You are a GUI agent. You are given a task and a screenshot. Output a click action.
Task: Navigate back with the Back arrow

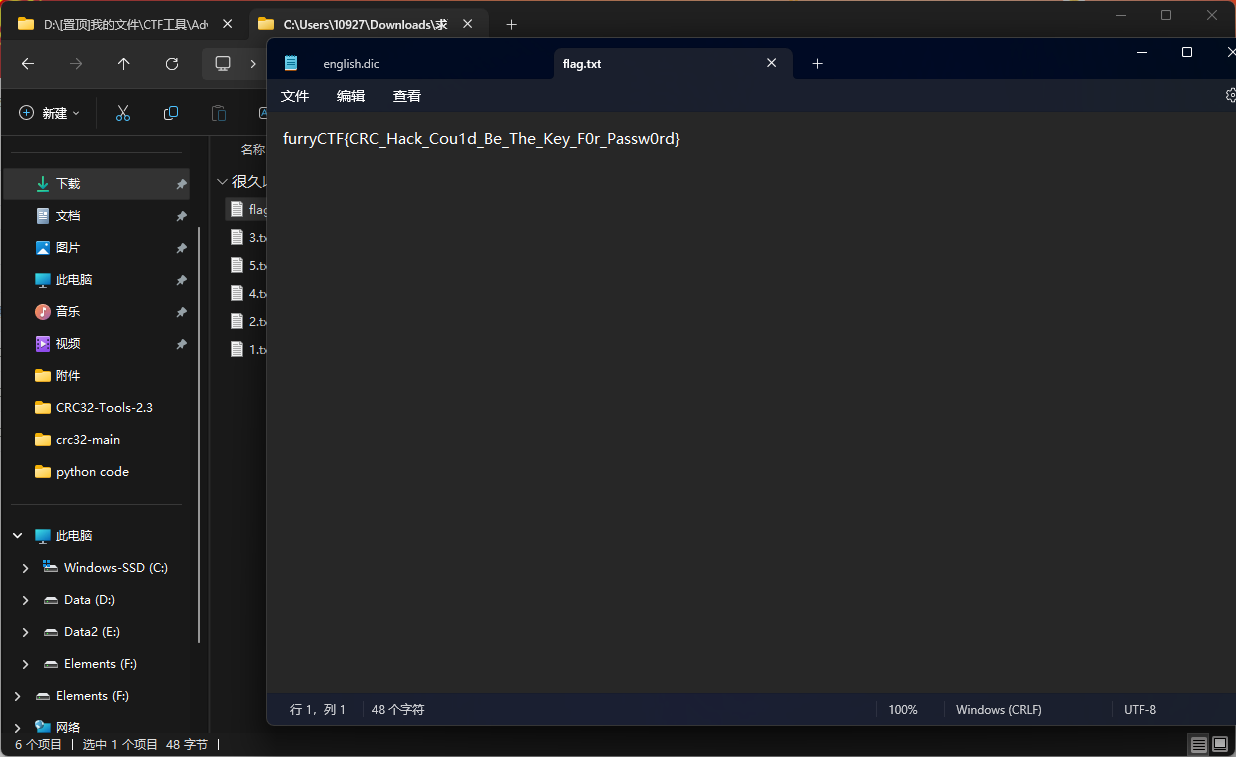pyautogui.click(x=28, y=64)
